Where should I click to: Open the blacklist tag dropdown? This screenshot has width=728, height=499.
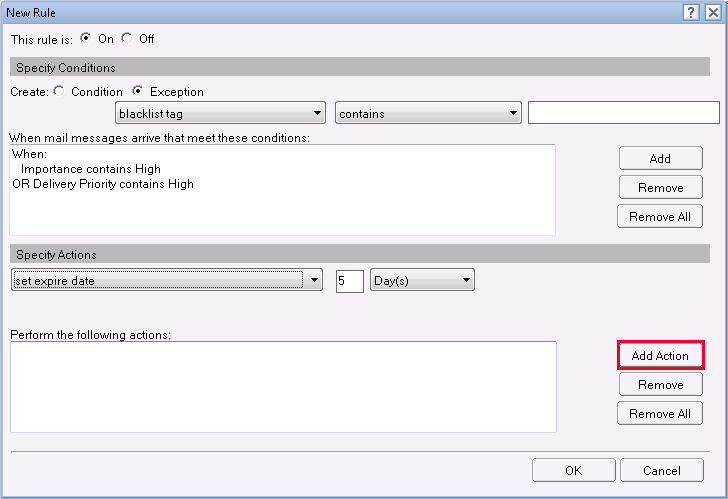[221, 113]
